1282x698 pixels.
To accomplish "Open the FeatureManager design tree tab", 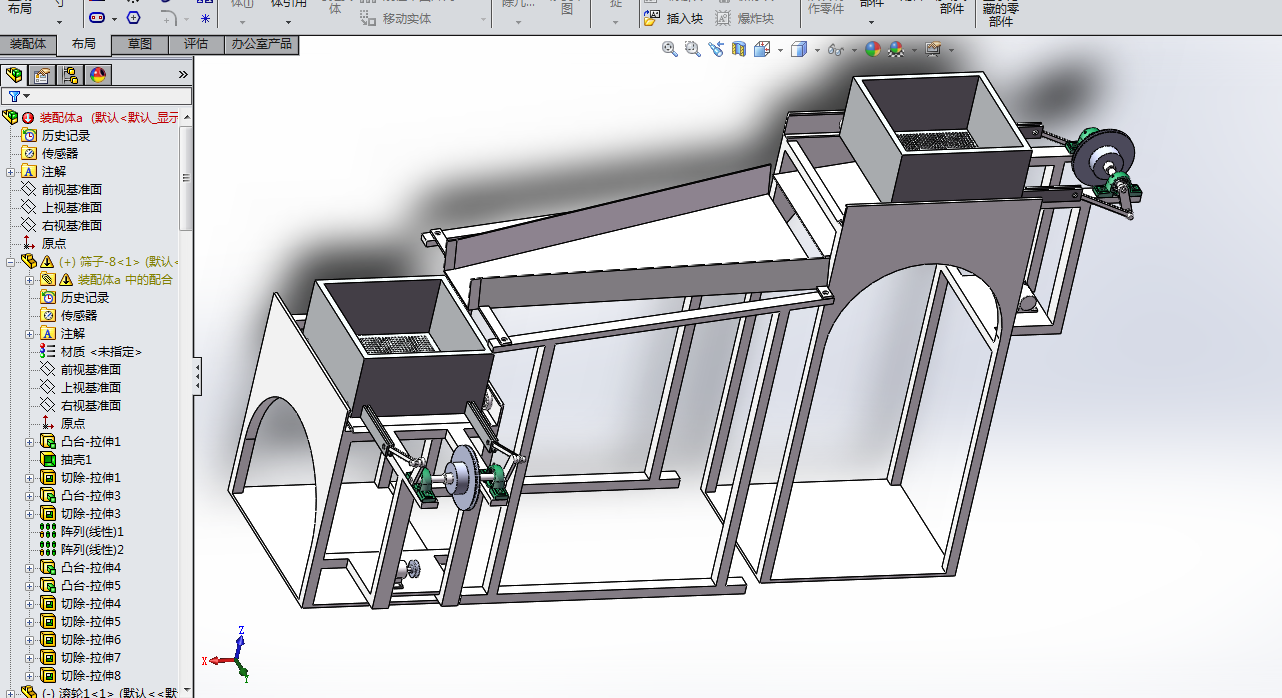I will pos(14,75).
